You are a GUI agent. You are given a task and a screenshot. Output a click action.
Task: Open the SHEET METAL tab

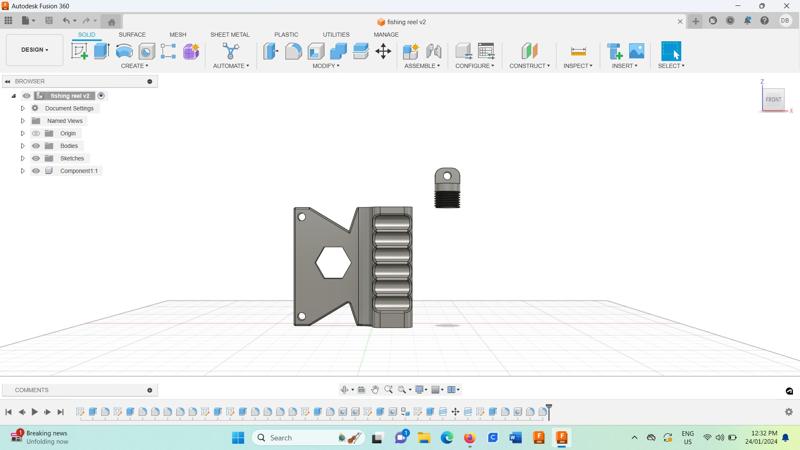229,35
